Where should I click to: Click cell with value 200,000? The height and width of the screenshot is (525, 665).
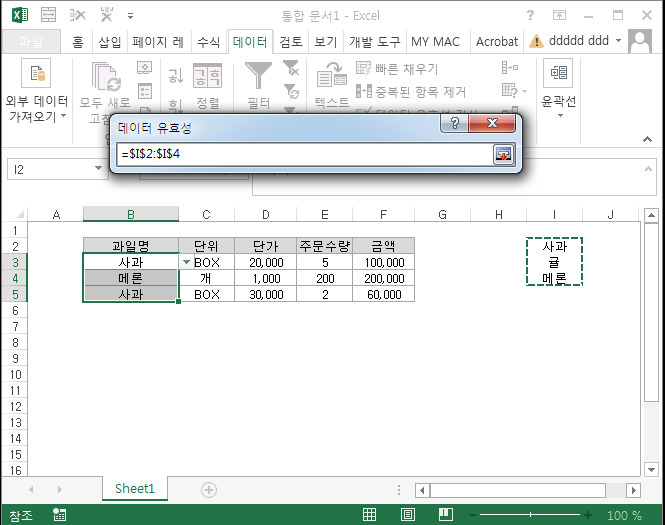point(383,278)
